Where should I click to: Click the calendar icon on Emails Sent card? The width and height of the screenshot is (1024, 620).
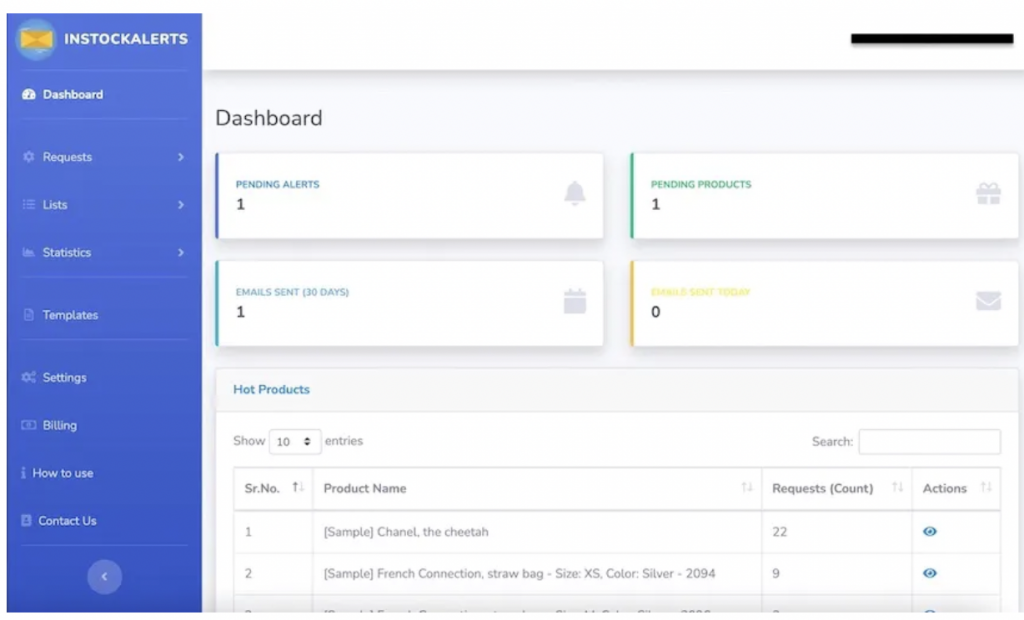(574, 300)
